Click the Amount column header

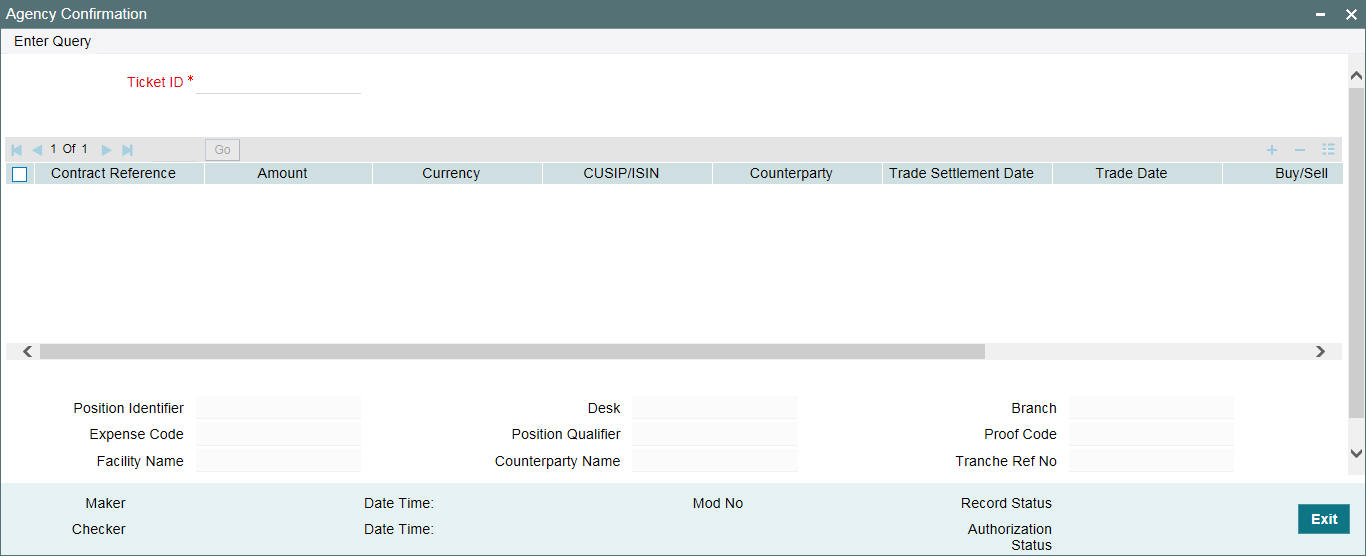pyautogui.click(x=288, y=173)
